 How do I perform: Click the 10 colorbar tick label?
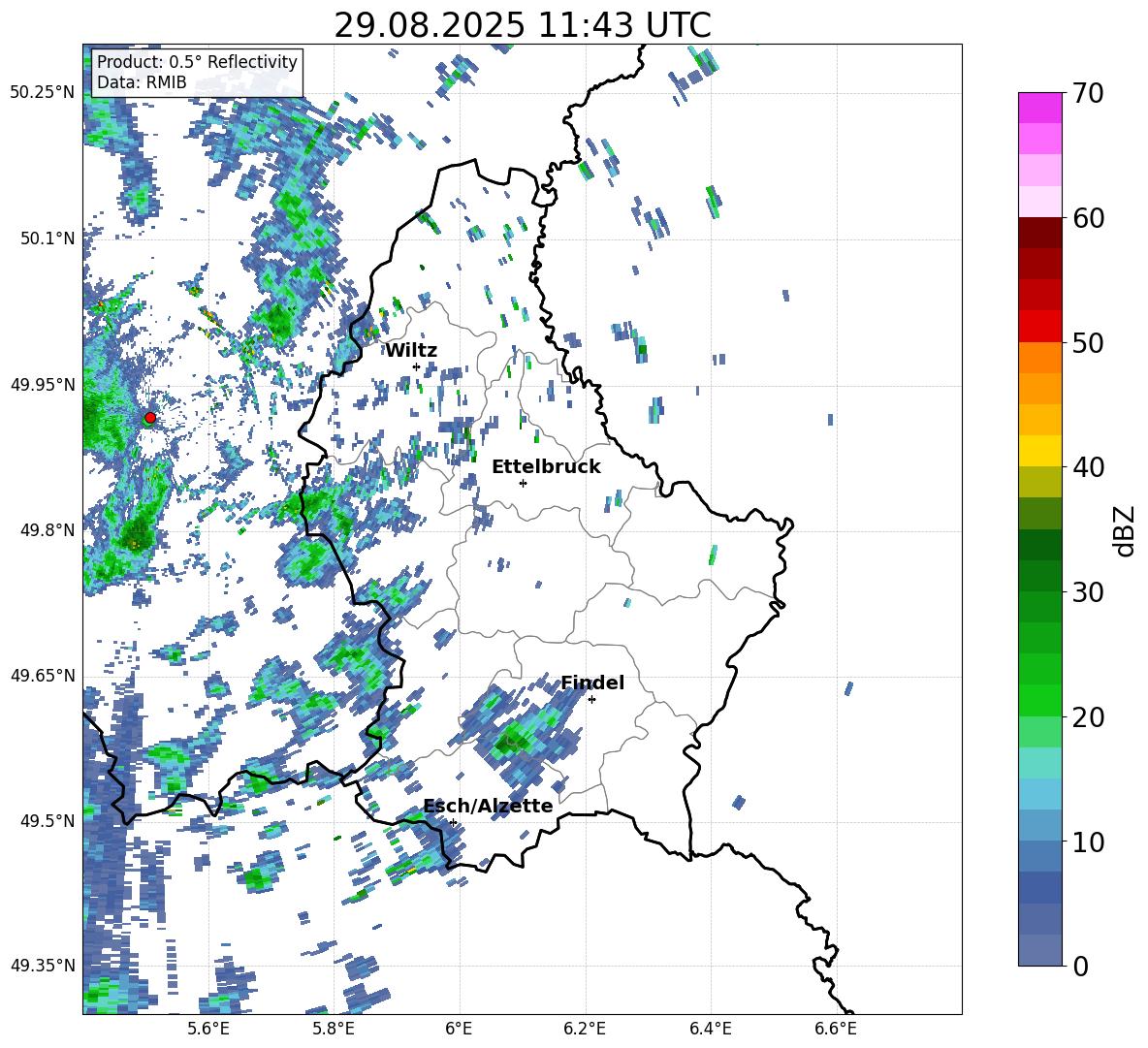[x=1088, y=842]
